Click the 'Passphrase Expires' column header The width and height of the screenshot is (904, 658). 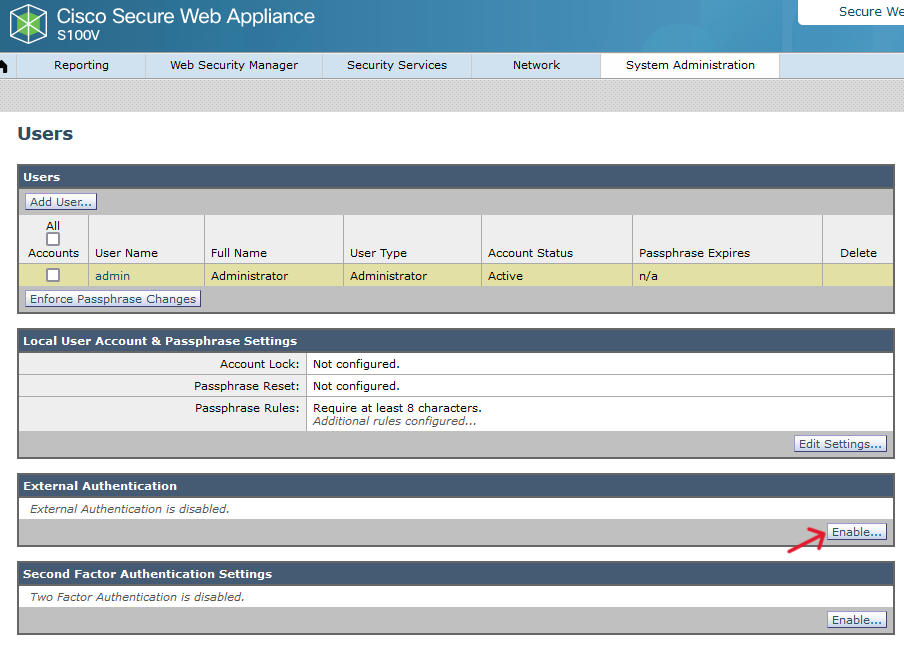(694, 253)
